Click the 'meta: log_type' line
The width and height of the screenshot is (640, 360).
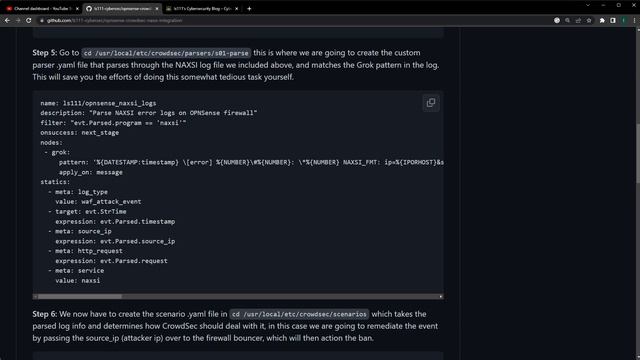[78, 192]
